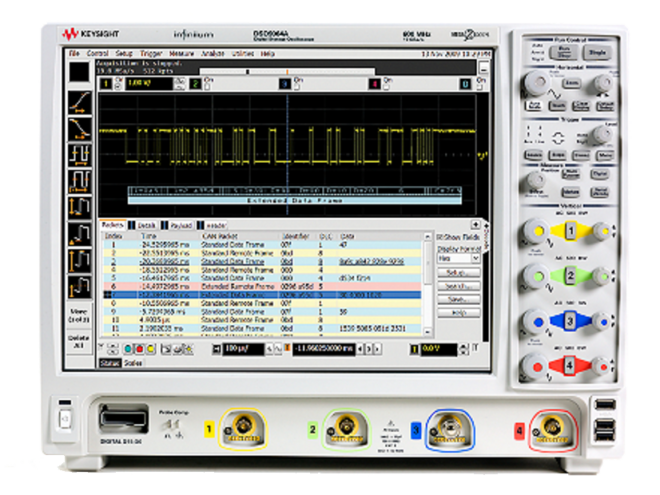Click the packet table vertical scrollbar

(x=428, y=285)
